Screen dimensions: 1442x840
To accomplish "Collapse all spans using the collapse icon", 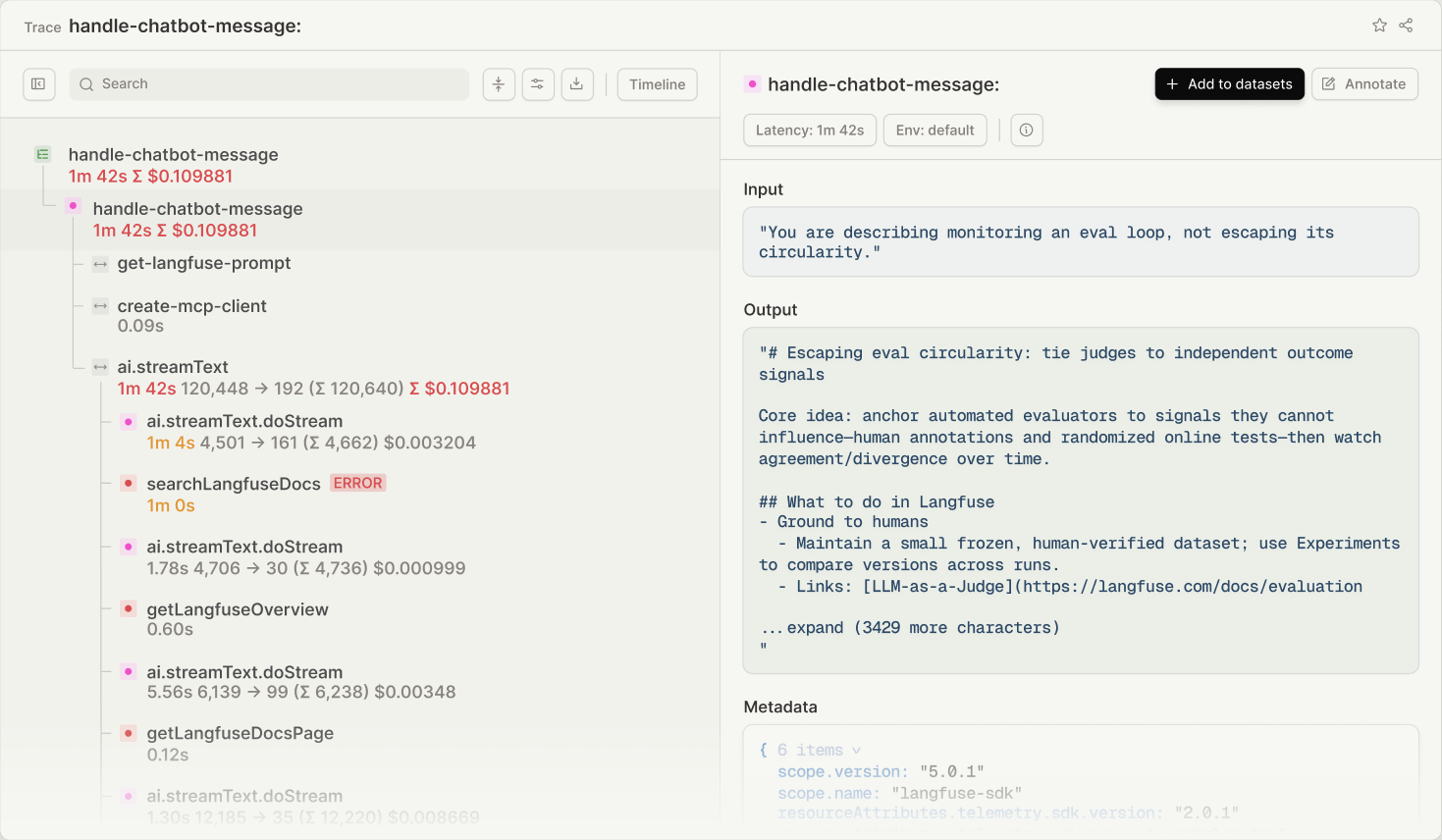I will [499, 84].
